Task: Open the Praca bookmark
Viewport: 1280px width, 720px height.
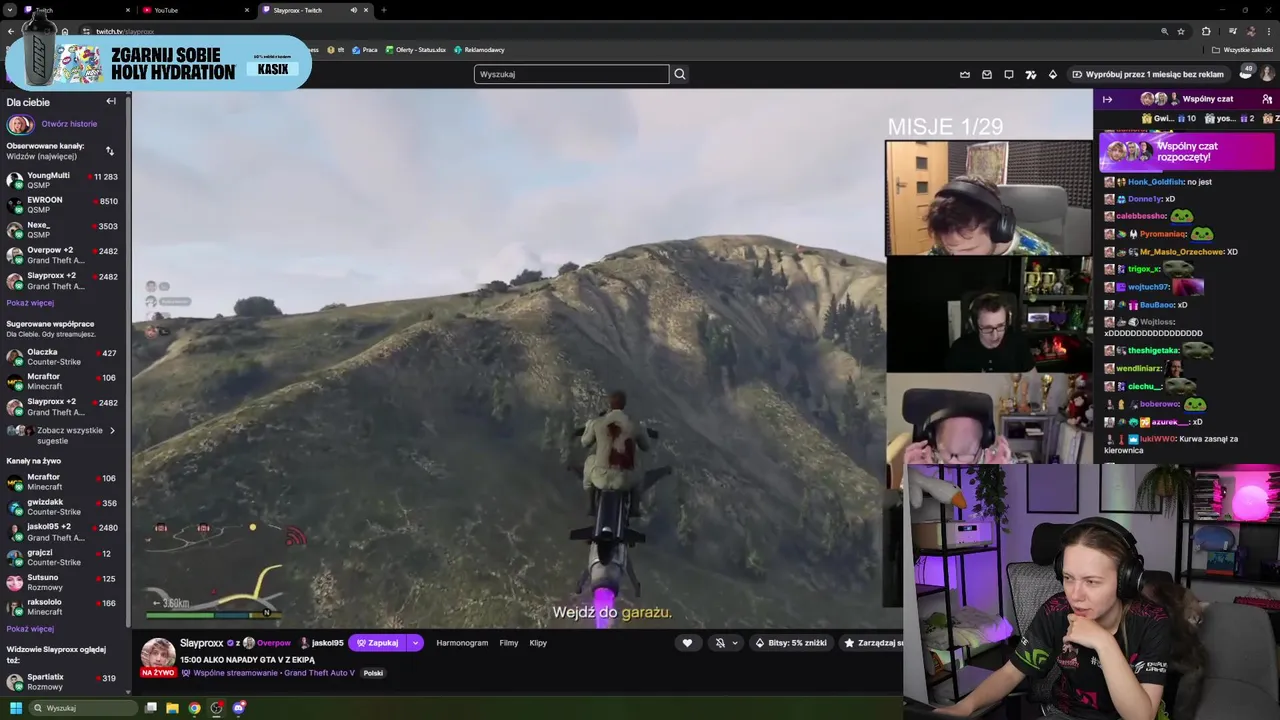Action: [365, 50]
